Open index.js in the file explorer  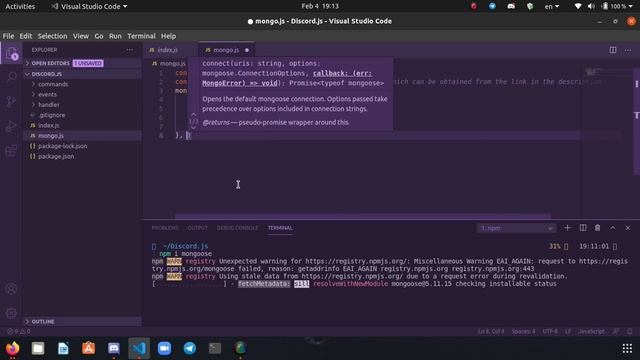point(83,125)
